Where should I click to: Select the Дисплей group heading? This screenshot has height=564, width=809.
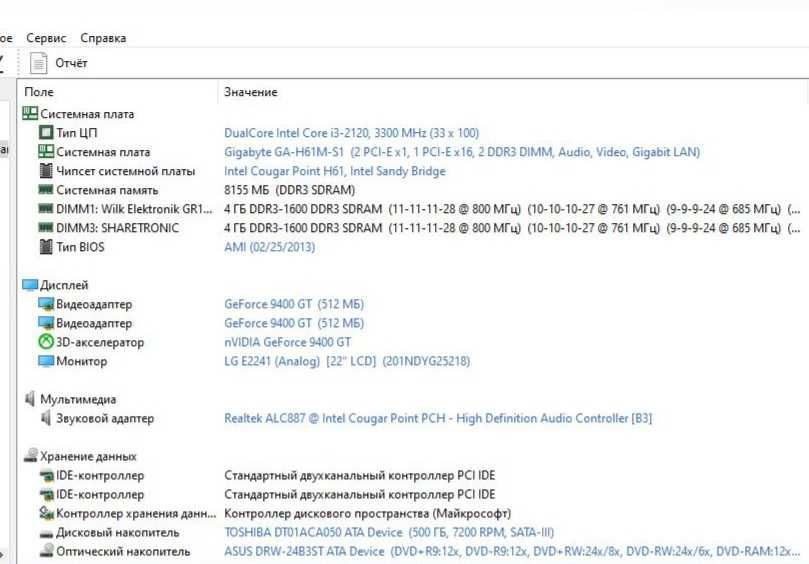[64, 285]
